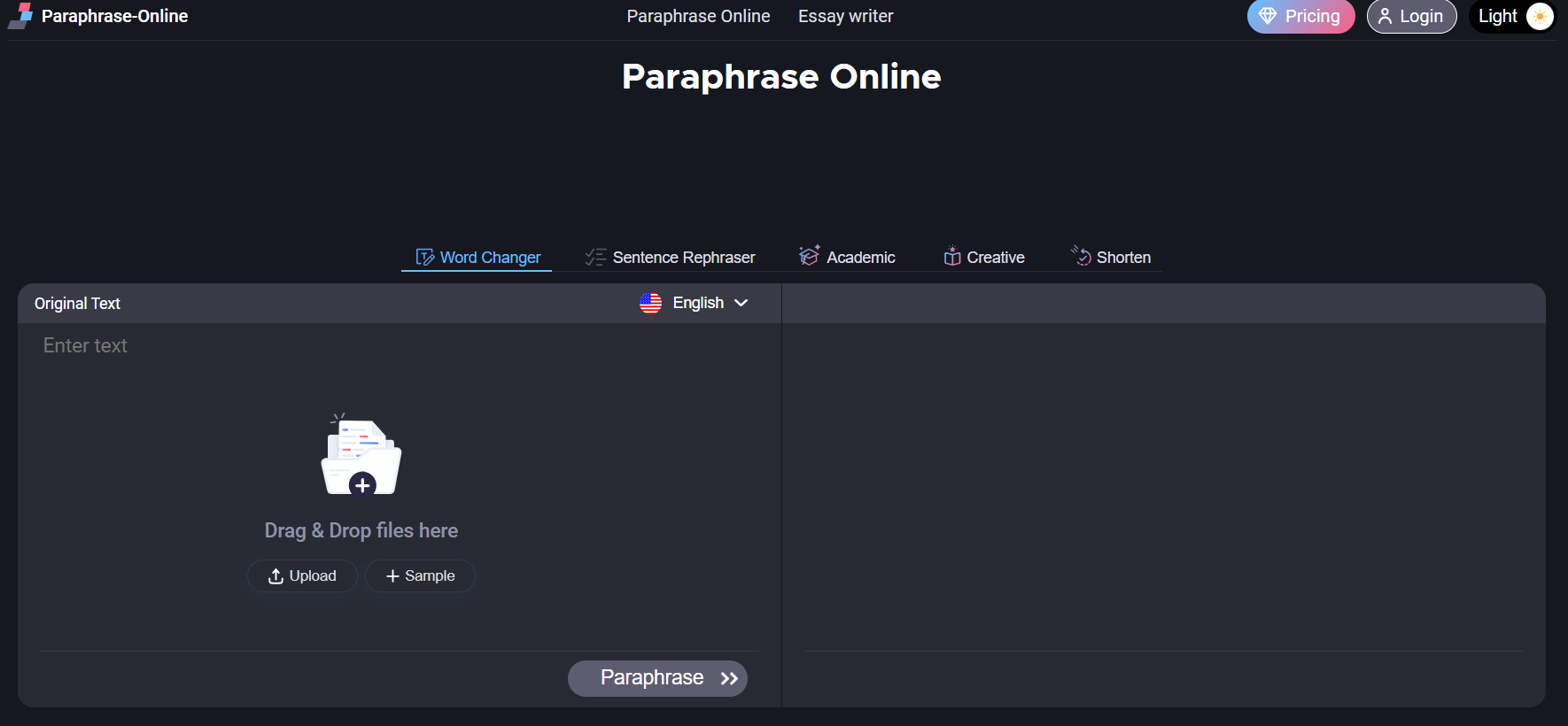1568x726 pixels.
Task: Click the Paraphrase-Online logo icon
Action: tap(20, 16)
